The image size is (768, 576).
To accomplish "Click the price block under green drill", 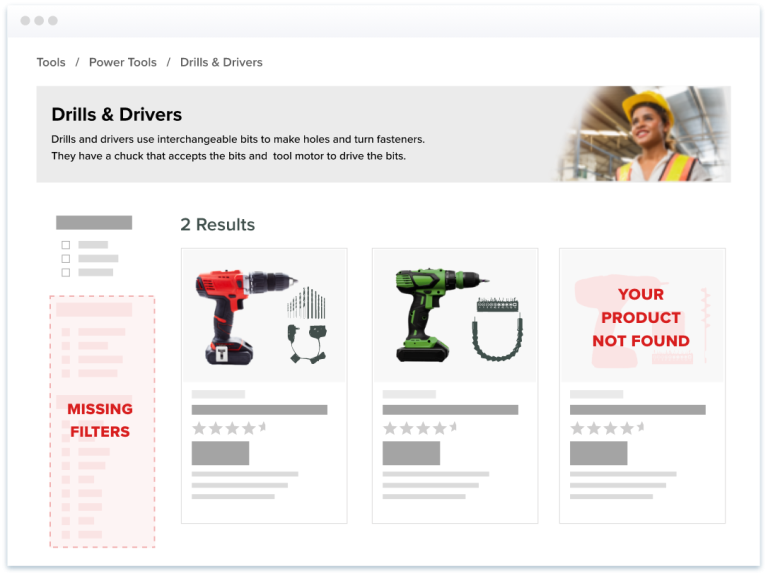I will point(411,453).
